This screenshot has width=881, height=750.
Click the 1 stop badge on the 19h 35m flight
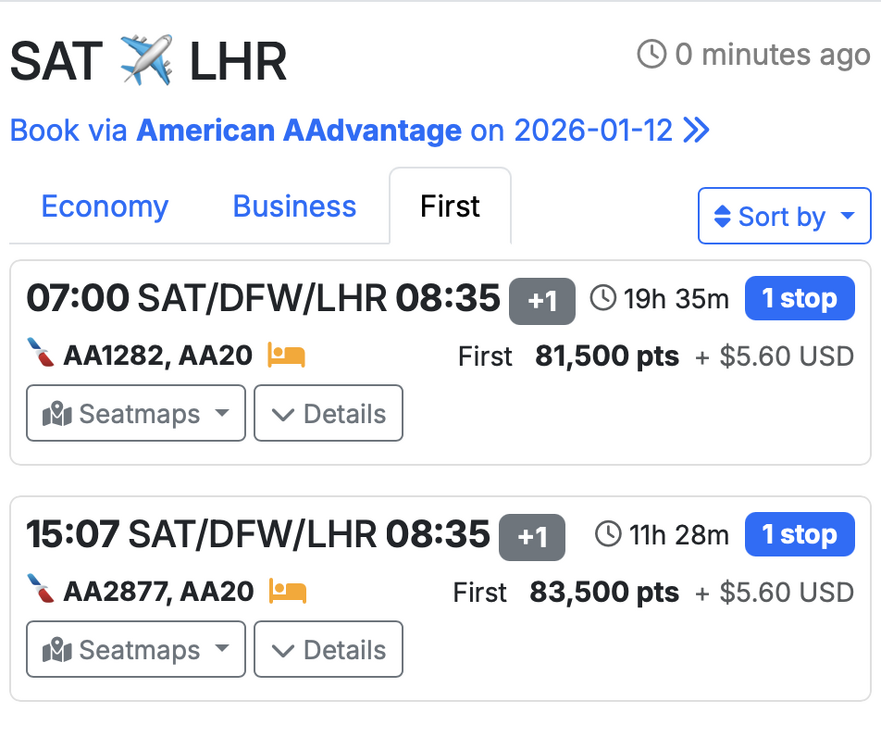click(x=799, y=298)
